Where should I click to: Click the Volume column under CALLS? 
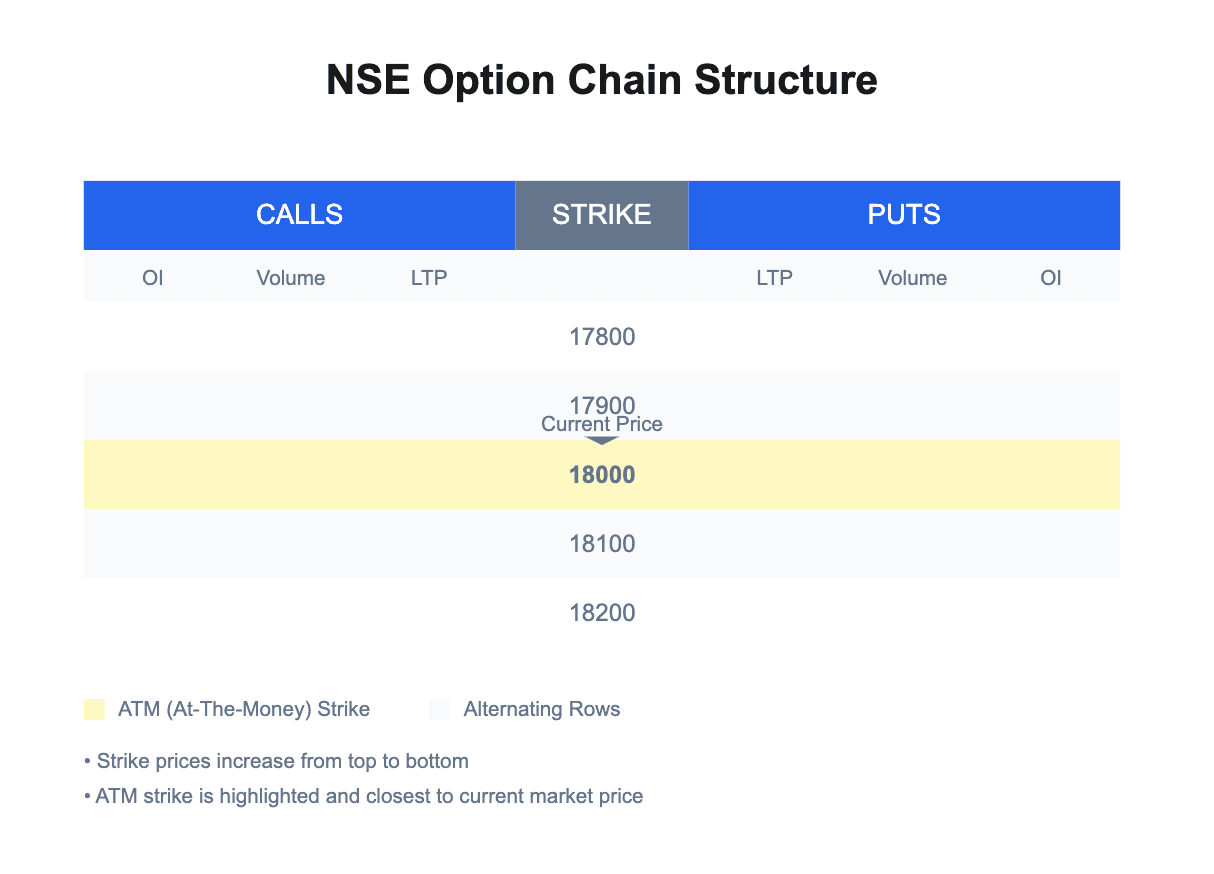pos(291,278)
